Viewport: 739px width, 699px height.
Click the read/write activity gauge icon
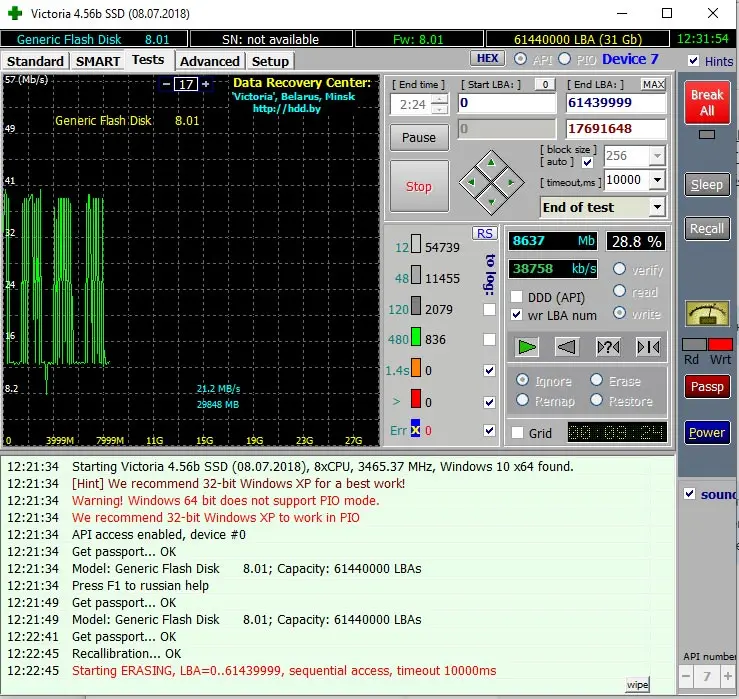pos(706,314)
